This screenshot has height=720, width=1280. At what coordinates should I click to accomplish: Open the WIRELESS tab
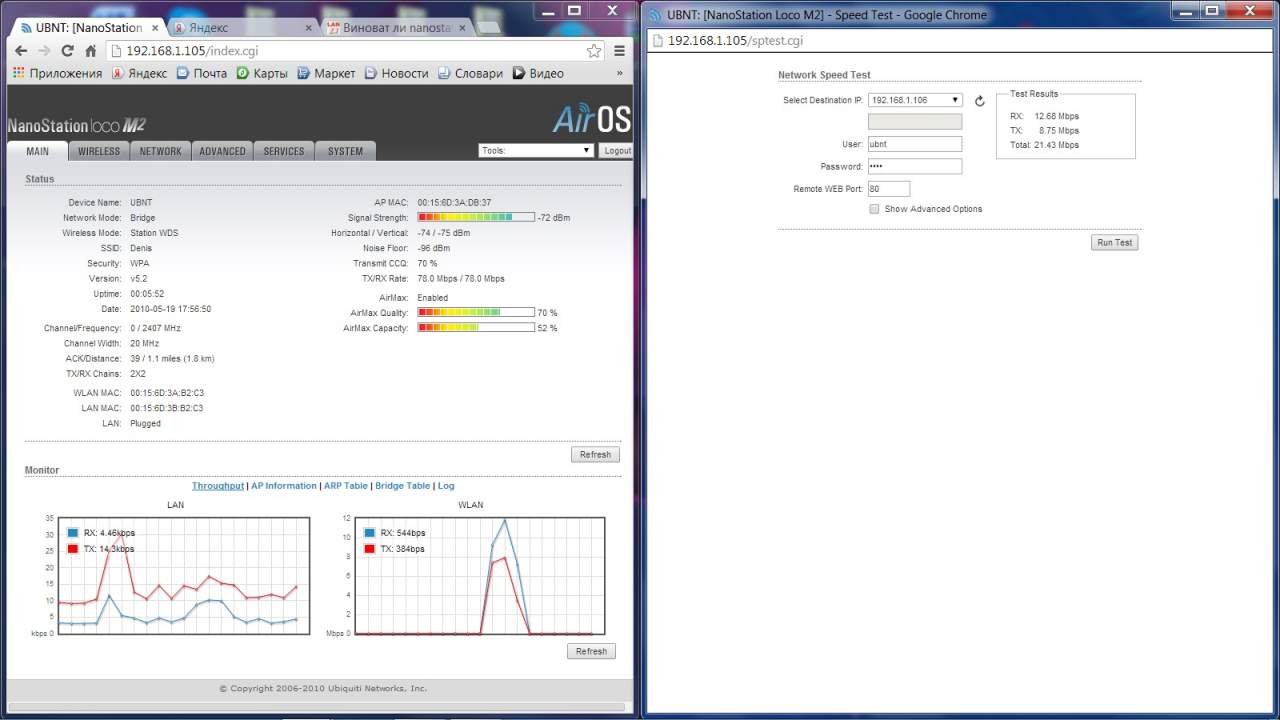(x=99, y=151)
